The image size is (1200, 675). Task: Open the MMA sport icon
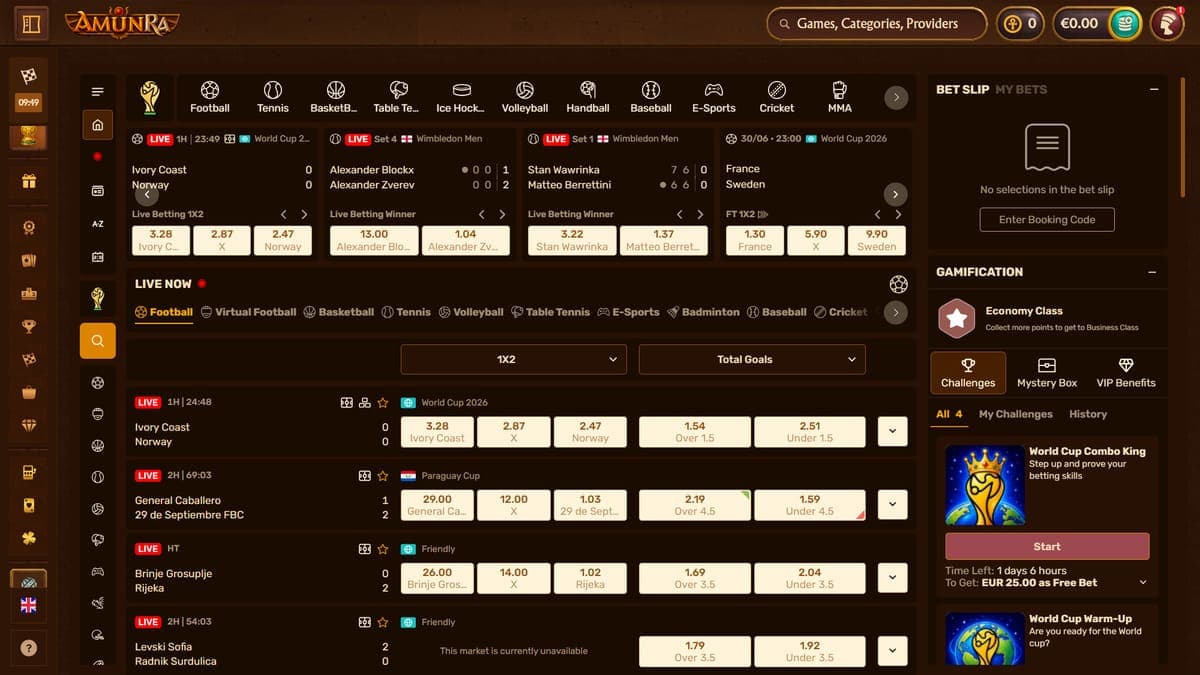(840, 97)
